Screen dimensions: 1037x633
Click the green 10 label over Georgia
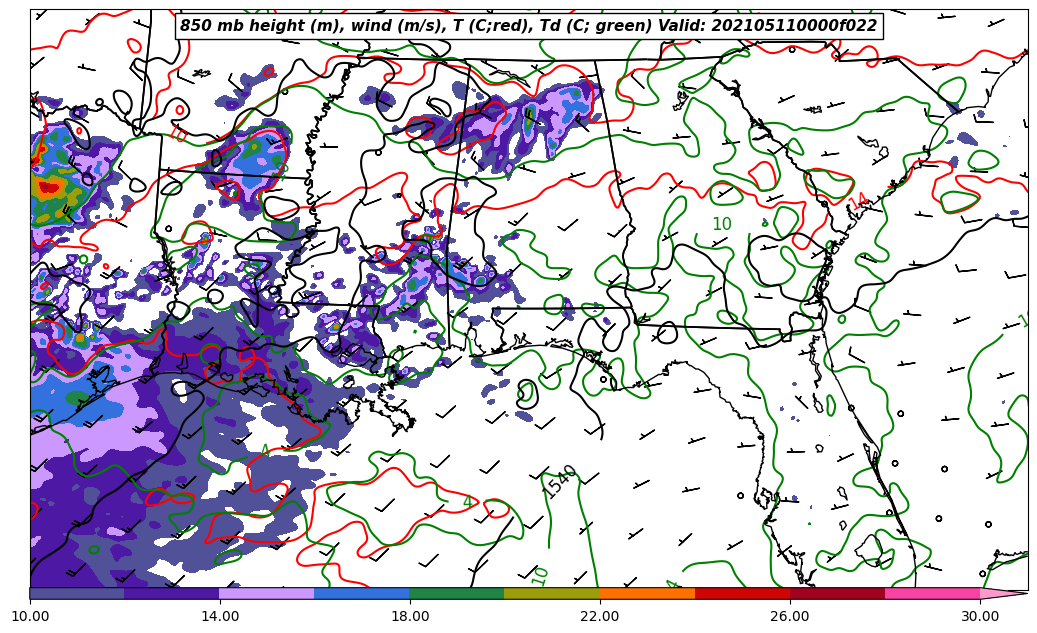click(721, 224)
